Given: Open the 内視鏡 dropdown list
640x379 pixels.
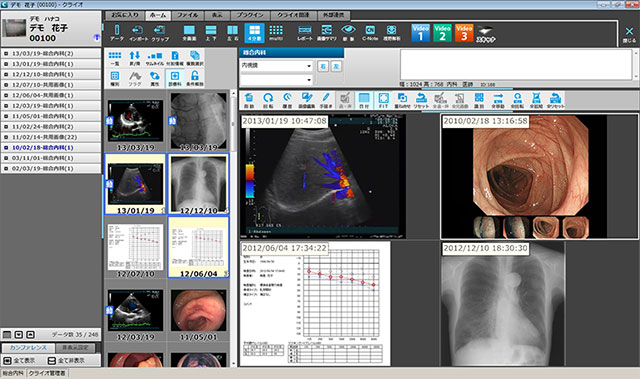Looking at the screenshot, I should (x=276, y=66).
